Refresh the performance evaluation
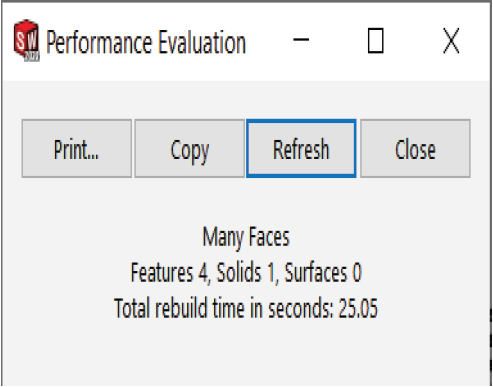Viewport: 493px width, 387px height. click(301, 149)
